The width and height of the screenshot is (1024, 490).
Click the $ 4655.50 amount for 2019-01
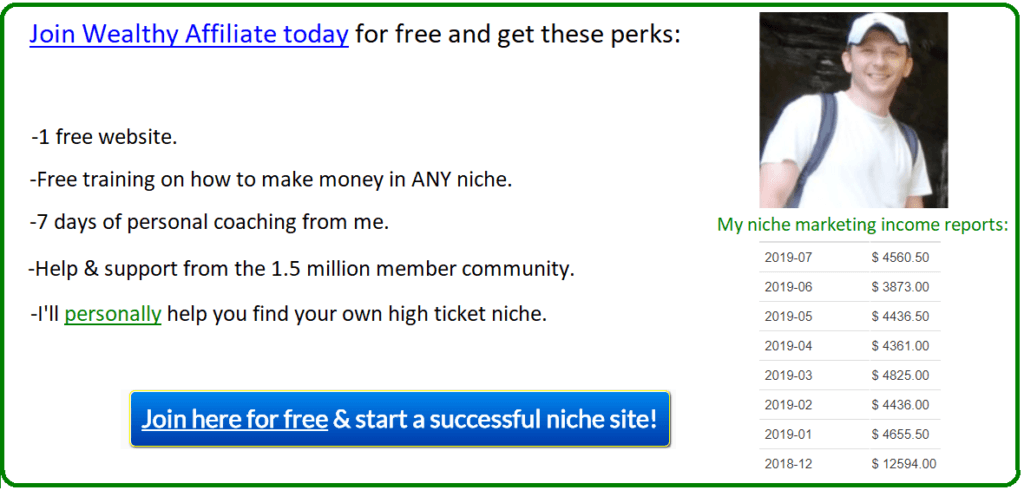tap(900, 434)
